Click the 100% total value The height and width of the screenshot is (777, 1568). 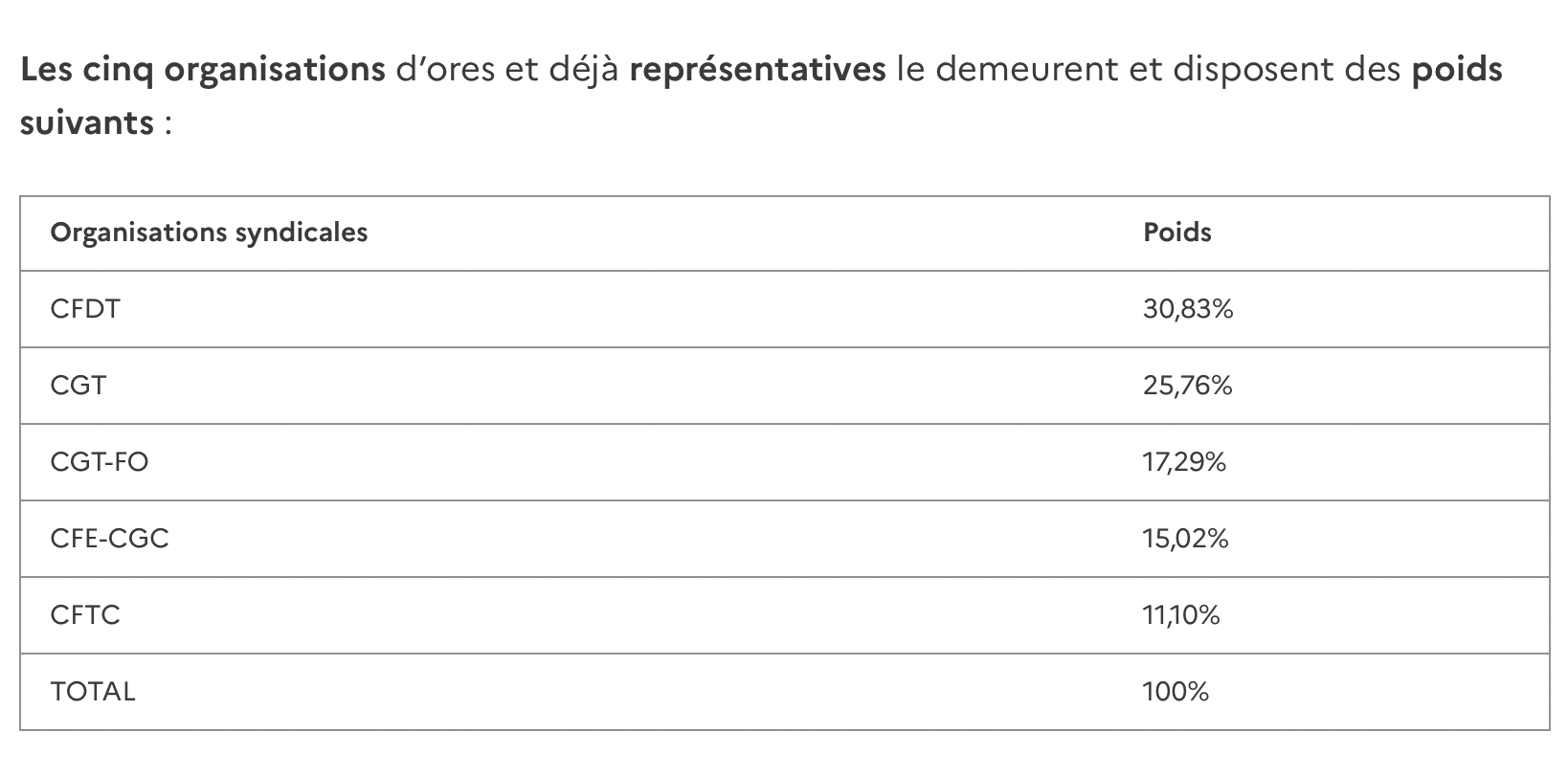tap(1176, 691)
